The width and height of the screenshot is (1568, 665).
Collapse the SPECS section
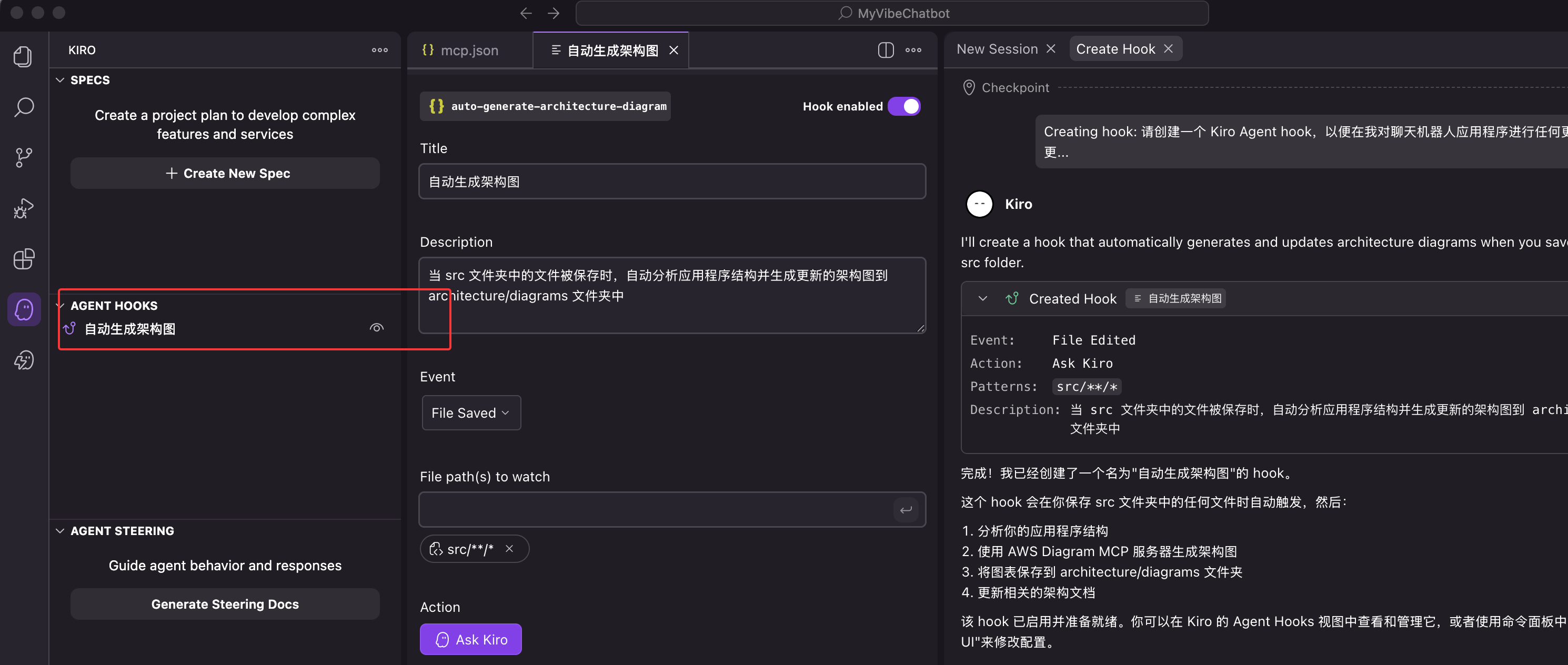click(61, 80)
